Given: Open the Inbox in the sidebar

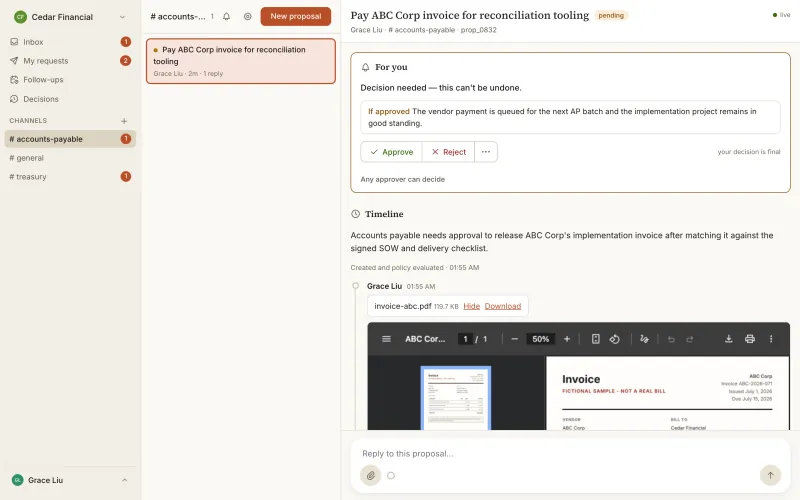Looking at the screenshot, I should click(70, 42).
